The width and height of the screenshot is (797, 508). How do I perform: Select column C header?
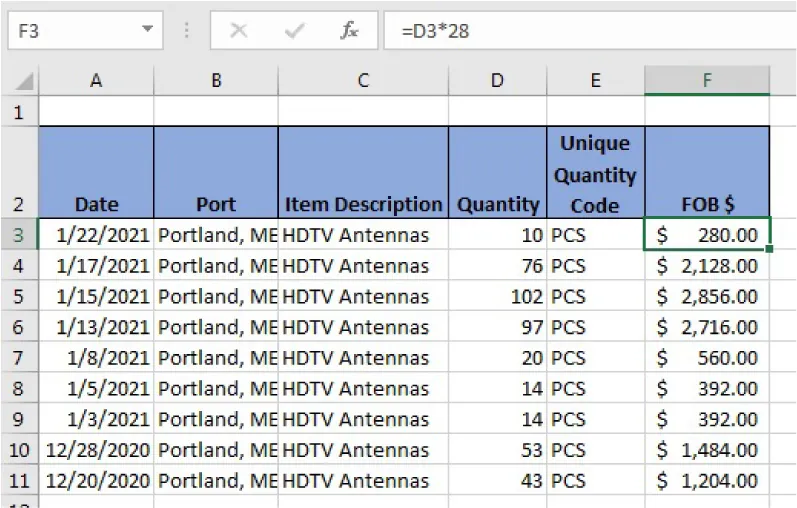pos(362,81)
